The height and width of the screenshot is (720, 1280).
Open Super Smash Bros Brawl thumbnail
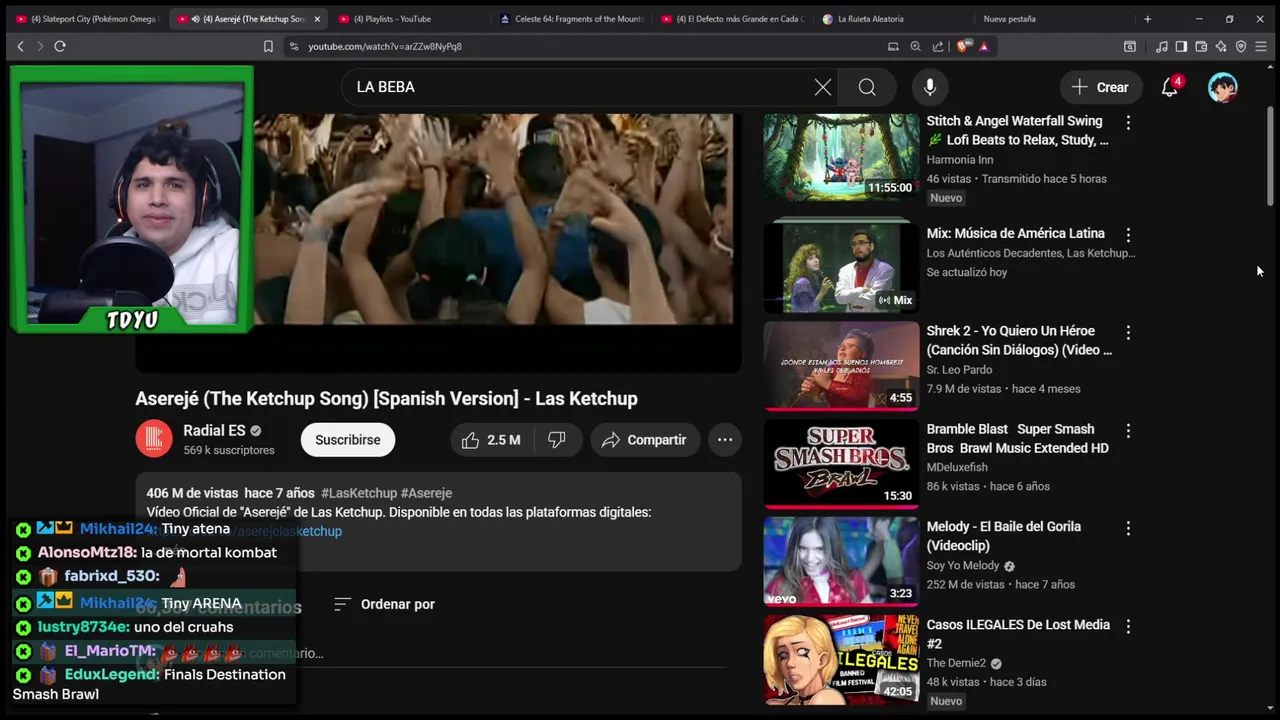[841, 463]
